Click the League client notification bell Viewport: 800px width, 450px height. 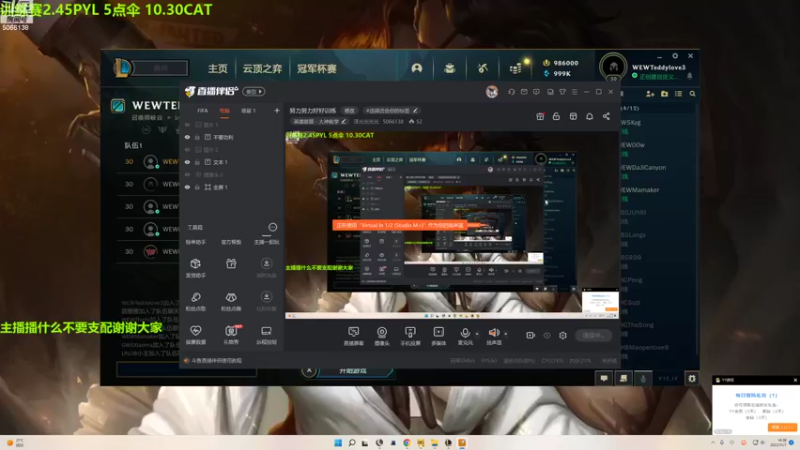pyautogui.click(x=690, y=76)
